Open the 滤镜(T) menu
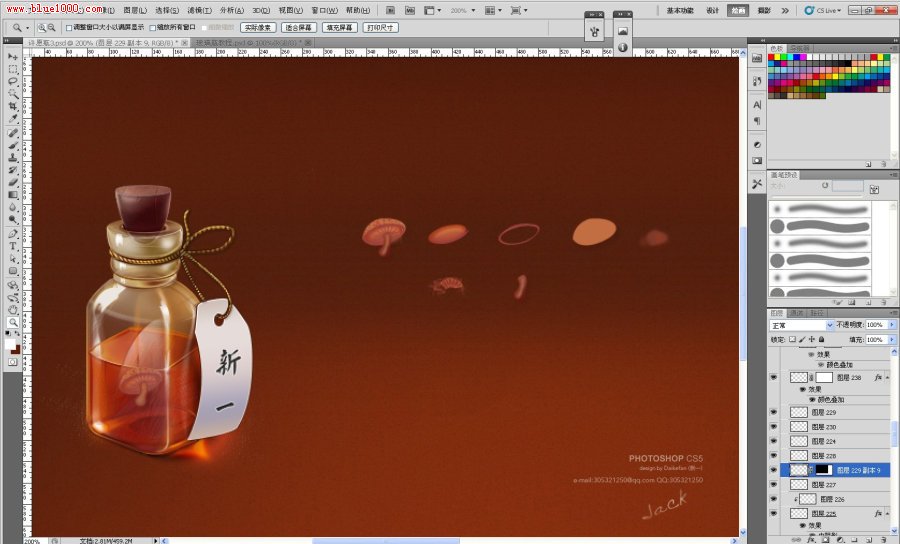 point(198,10)
